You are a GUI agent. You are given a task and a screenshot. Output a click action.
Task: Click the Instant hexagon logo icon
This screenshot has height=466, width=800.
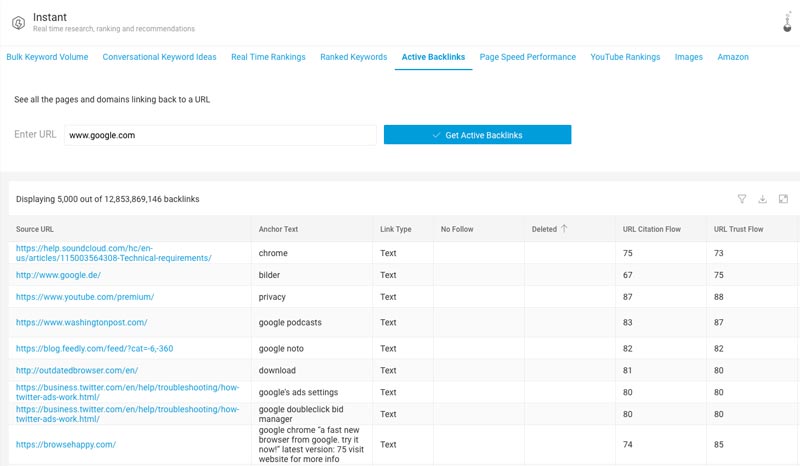pyautogui.click(x=18, y=22)
